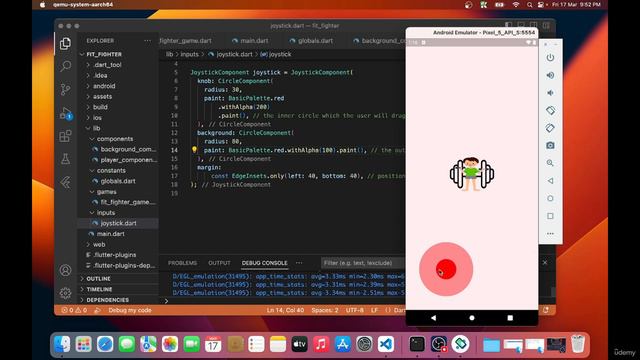
Task: Take an emulator screenshot with camera icon
Action: coord(550,145)
